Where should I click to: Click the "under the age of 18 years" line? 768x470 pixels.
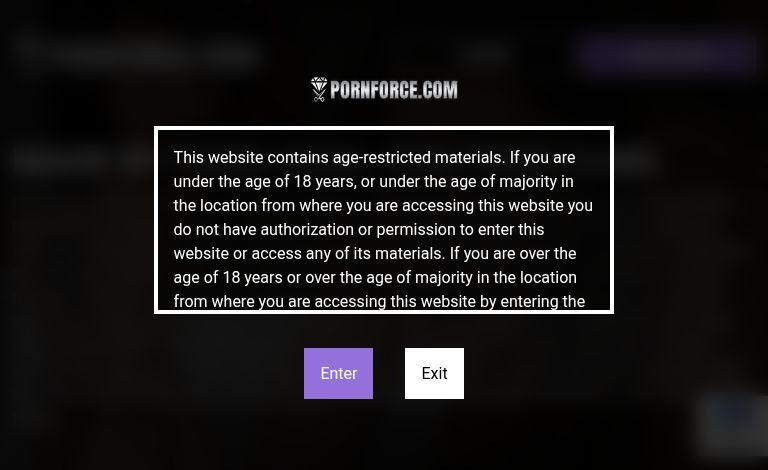coord(373,182)
